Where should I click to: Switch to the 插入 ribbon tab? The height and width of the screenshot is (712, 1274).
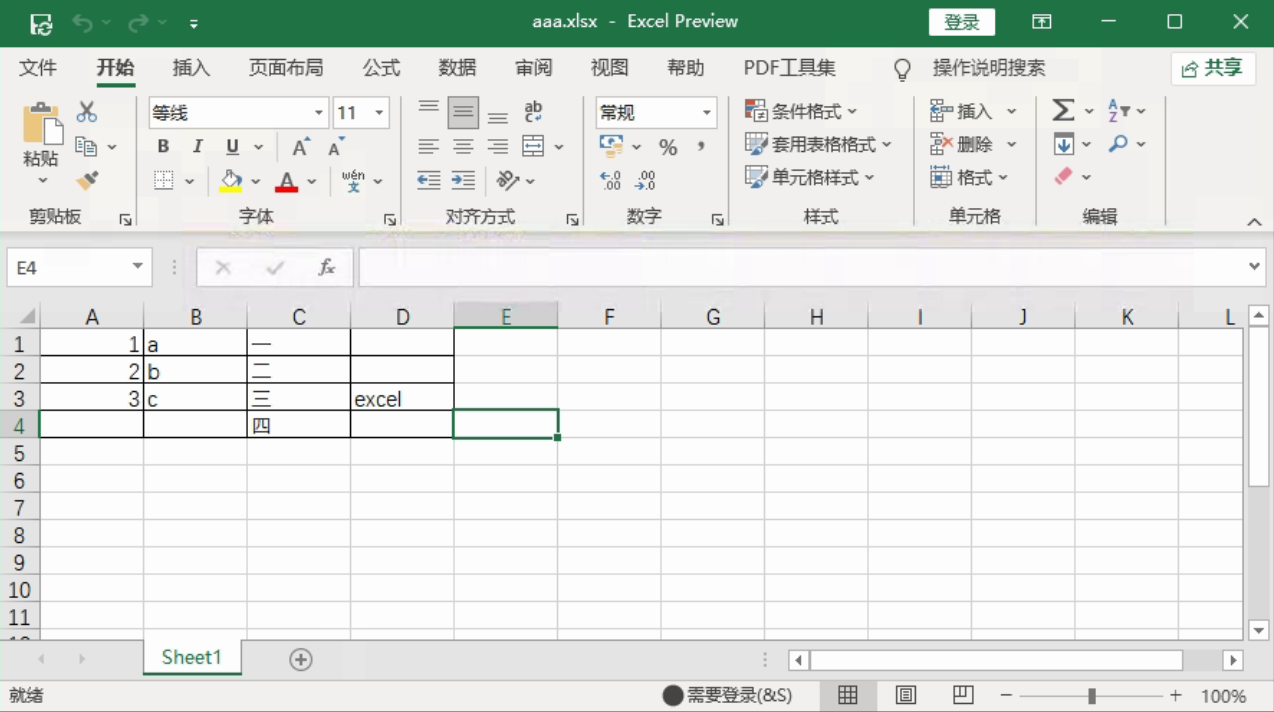pos(191,68)
